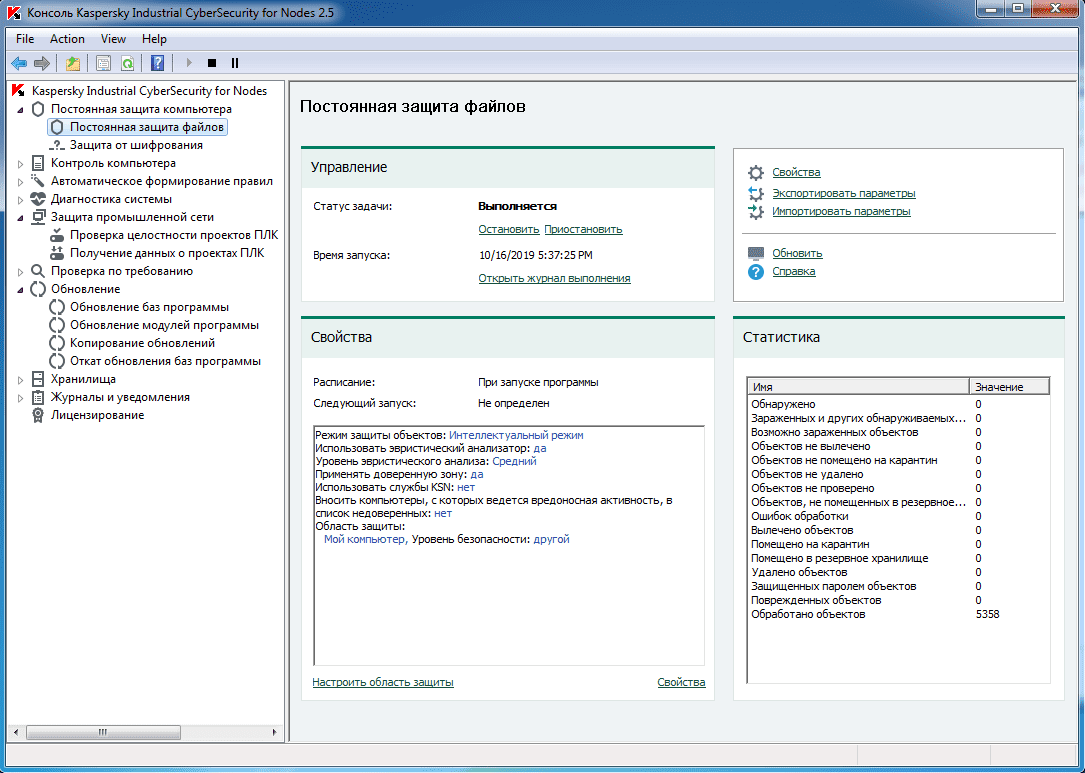
Task: Select Откат обновления баз программы item
Action: 165,361
